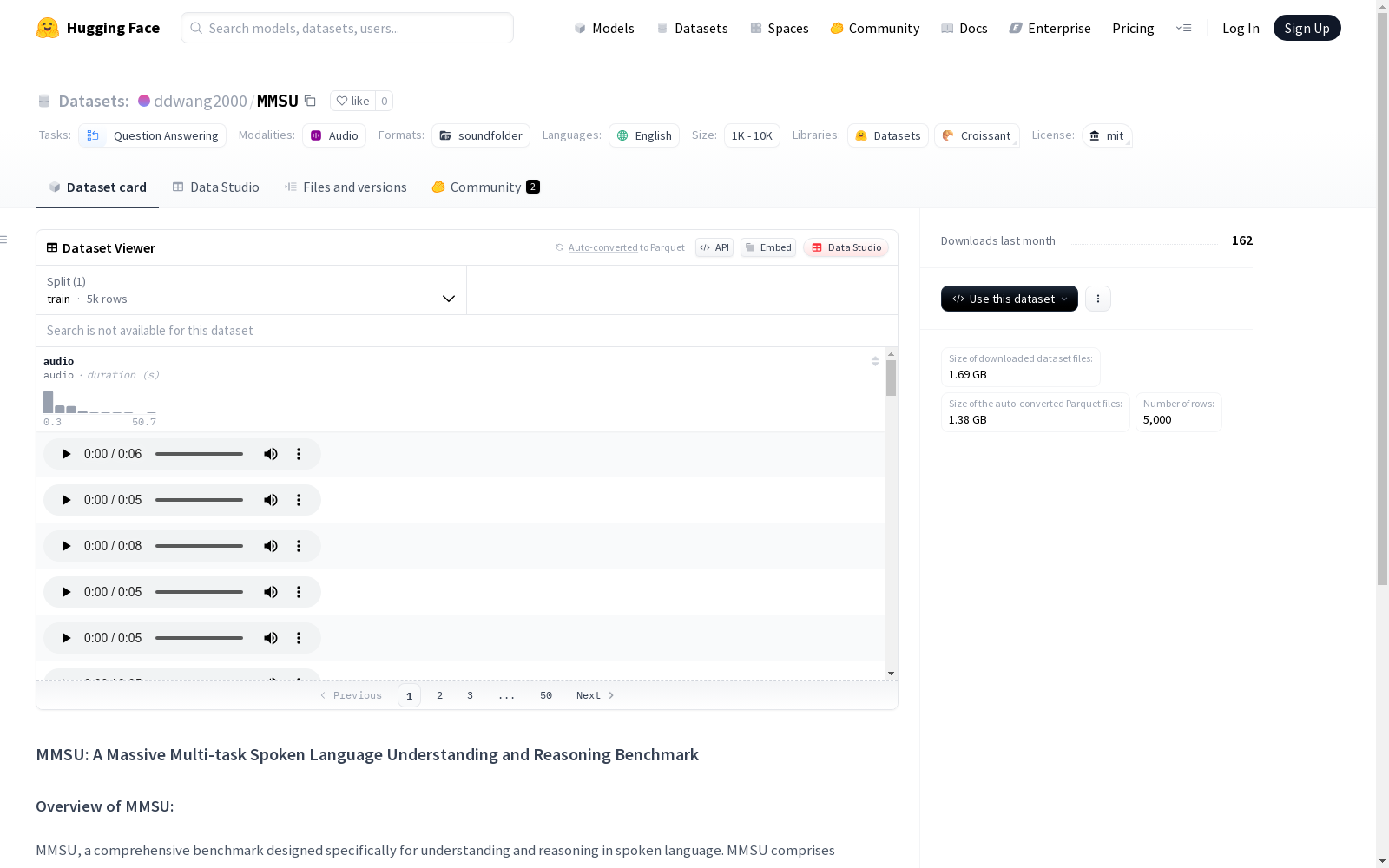This screenshot has height=868, width=1389.
Task: Play the first audio sample (0:06)
Action: pos(66,454)
